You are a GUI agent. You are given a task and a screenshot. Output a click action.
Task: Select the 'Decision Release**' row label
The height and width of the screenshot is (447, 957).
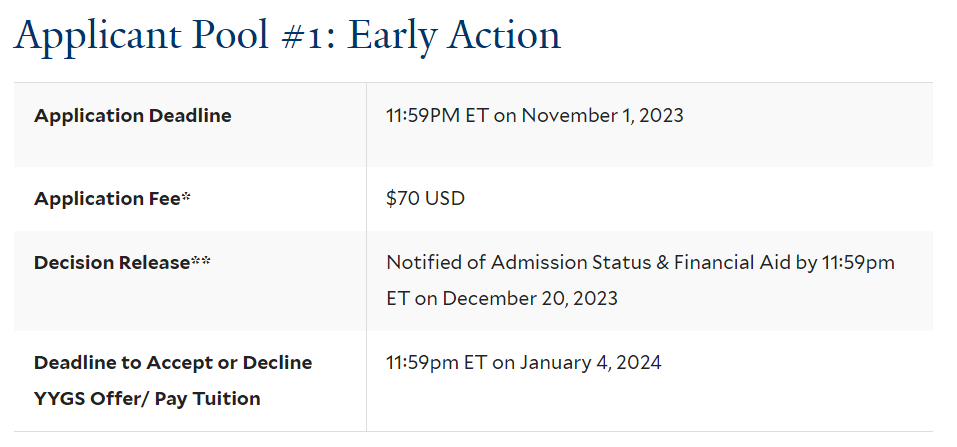tap(122, 263)
